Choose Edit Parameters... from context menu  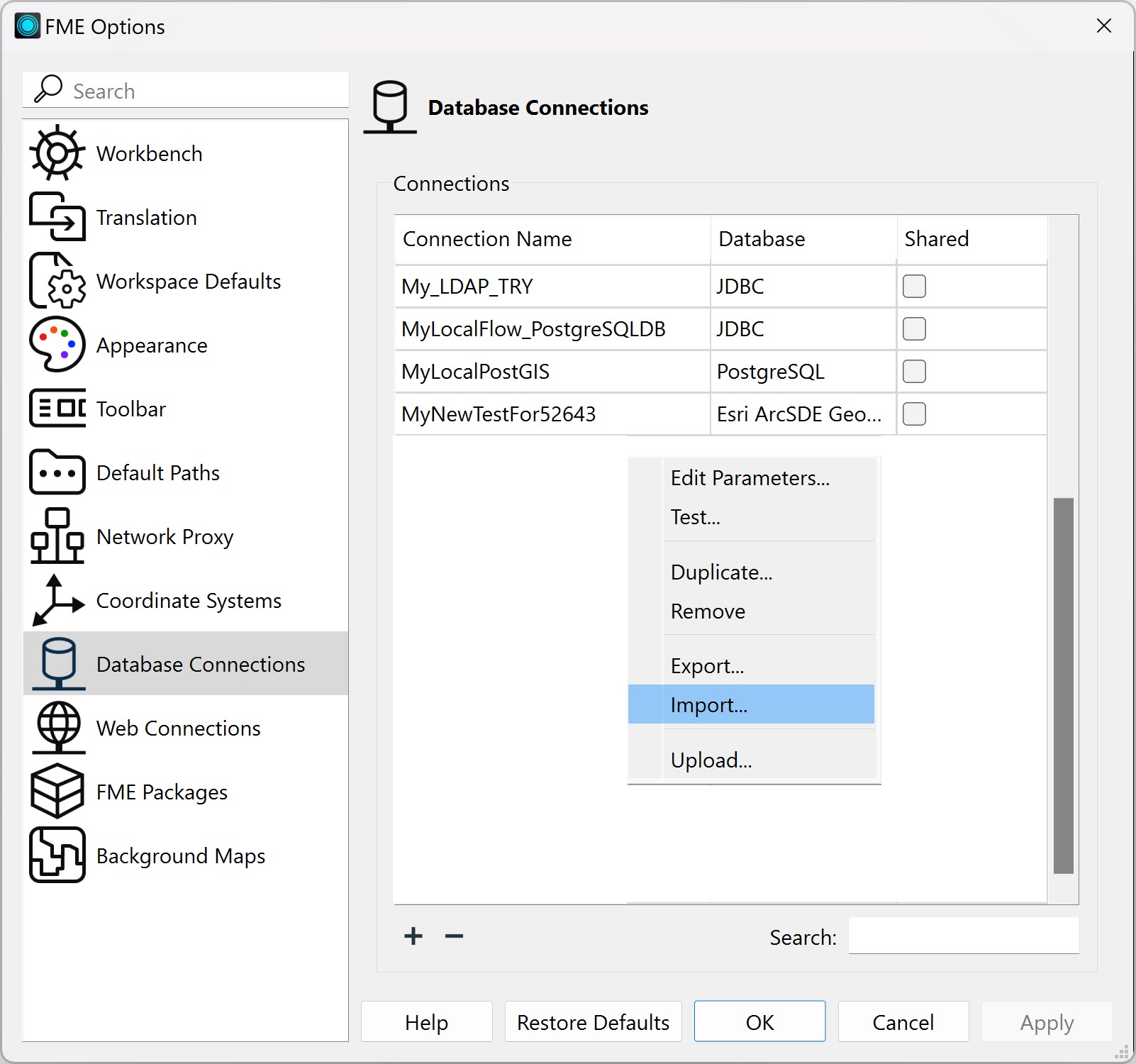(x=751, y=478)
